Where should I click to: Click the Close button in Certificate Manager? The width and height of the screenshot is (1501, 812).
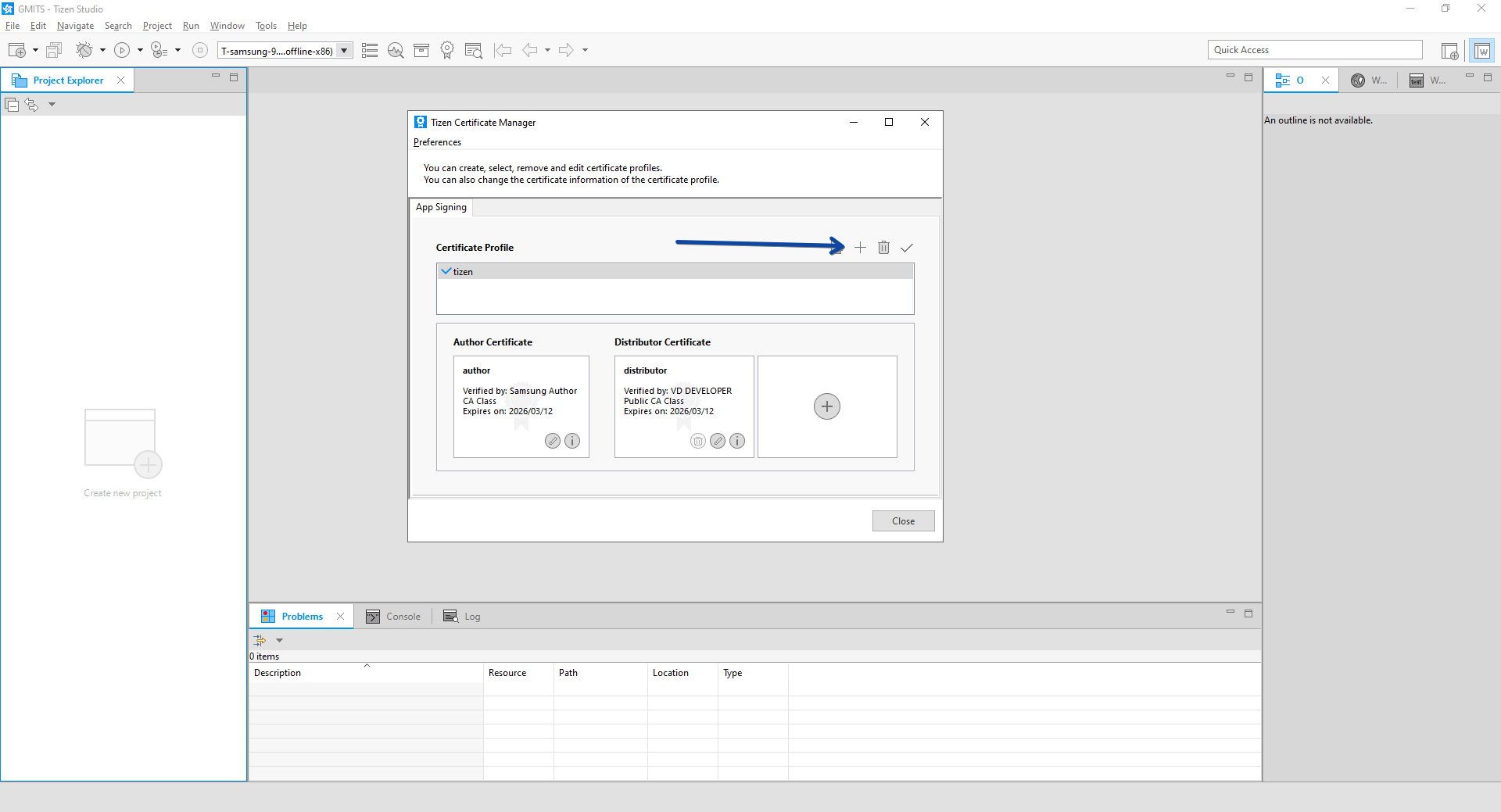(x=903, y=521)
